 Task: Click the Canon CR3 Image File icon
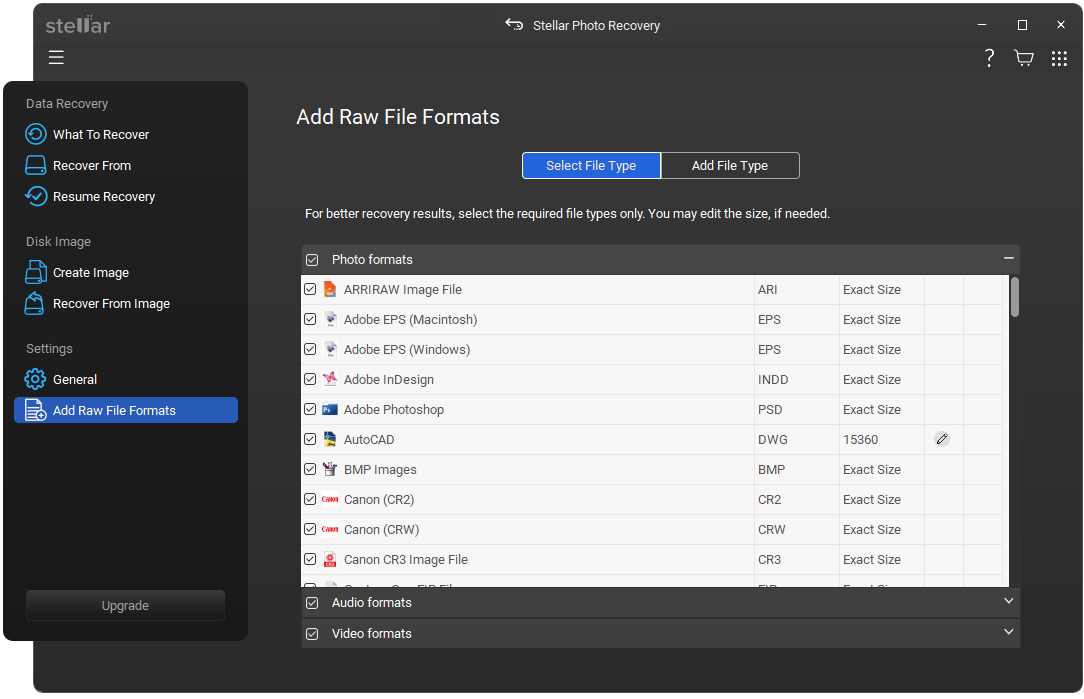click(330, 559)
